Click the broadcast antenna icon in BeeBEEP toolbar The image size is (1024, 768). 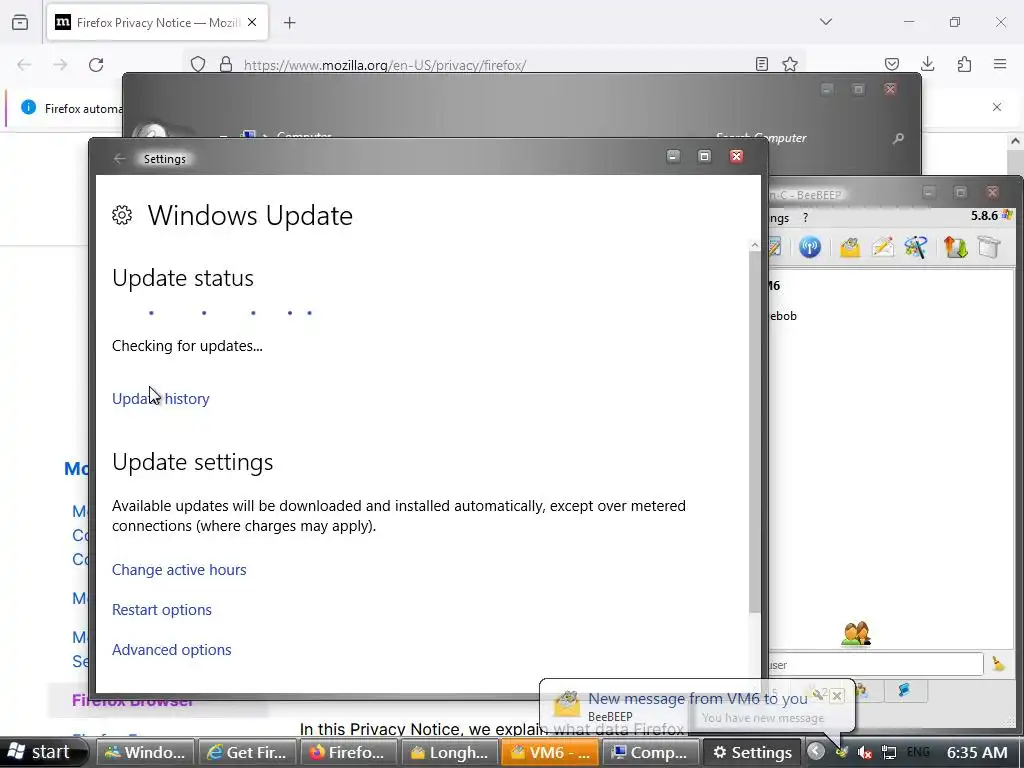810,248
